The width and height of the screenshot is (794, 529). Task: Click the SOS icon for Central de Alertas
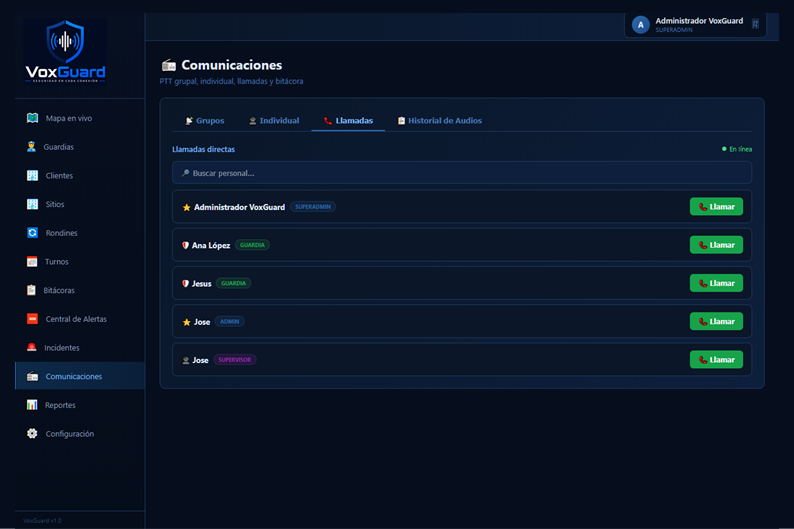(32, 319)
